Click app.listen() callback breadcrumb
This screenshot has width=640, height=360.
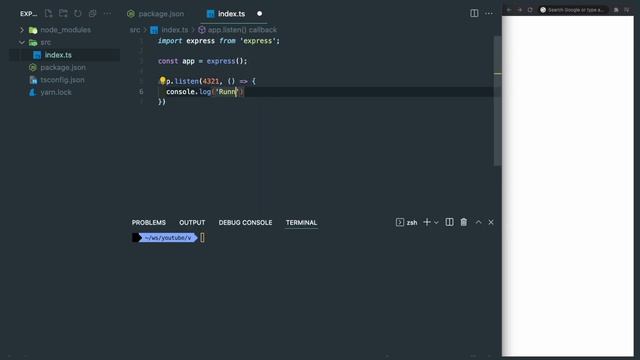(x=242, y=30)
